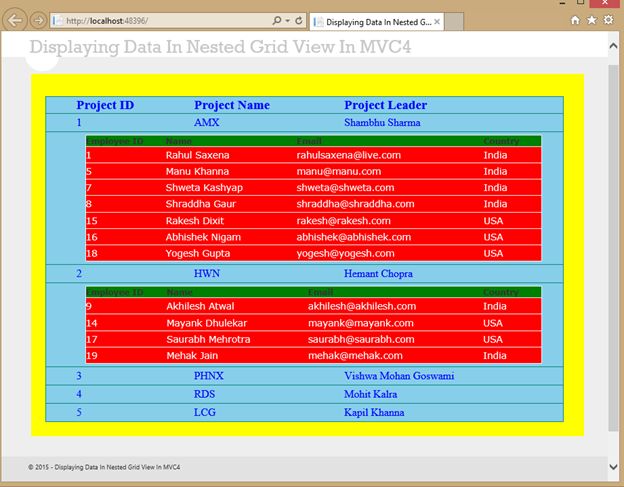This screenshot has width=624, height=487.
Task: Click project name 'LCG'
Action: coord(205,412)
